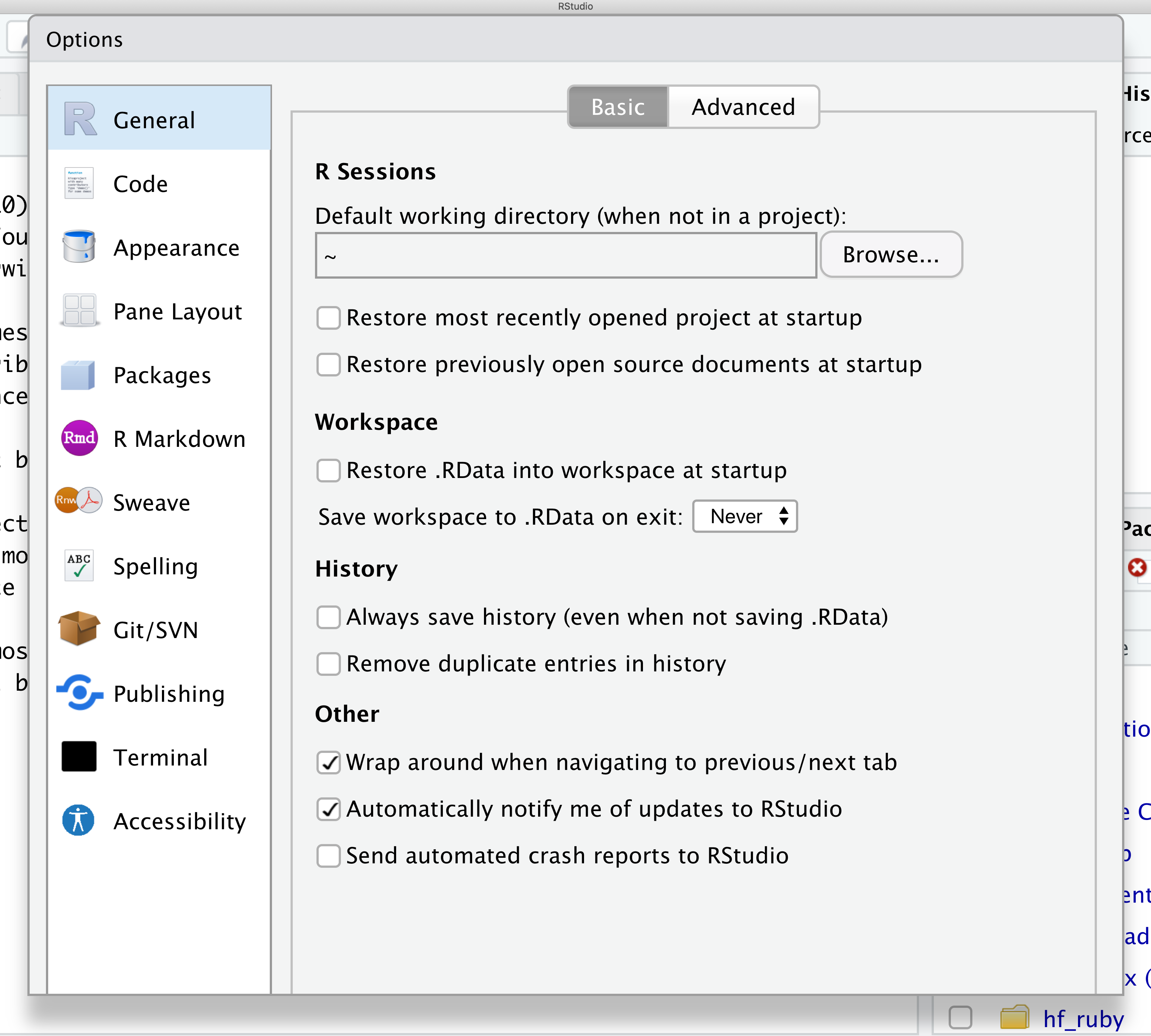Select the Basic tab

pos(618,107)
